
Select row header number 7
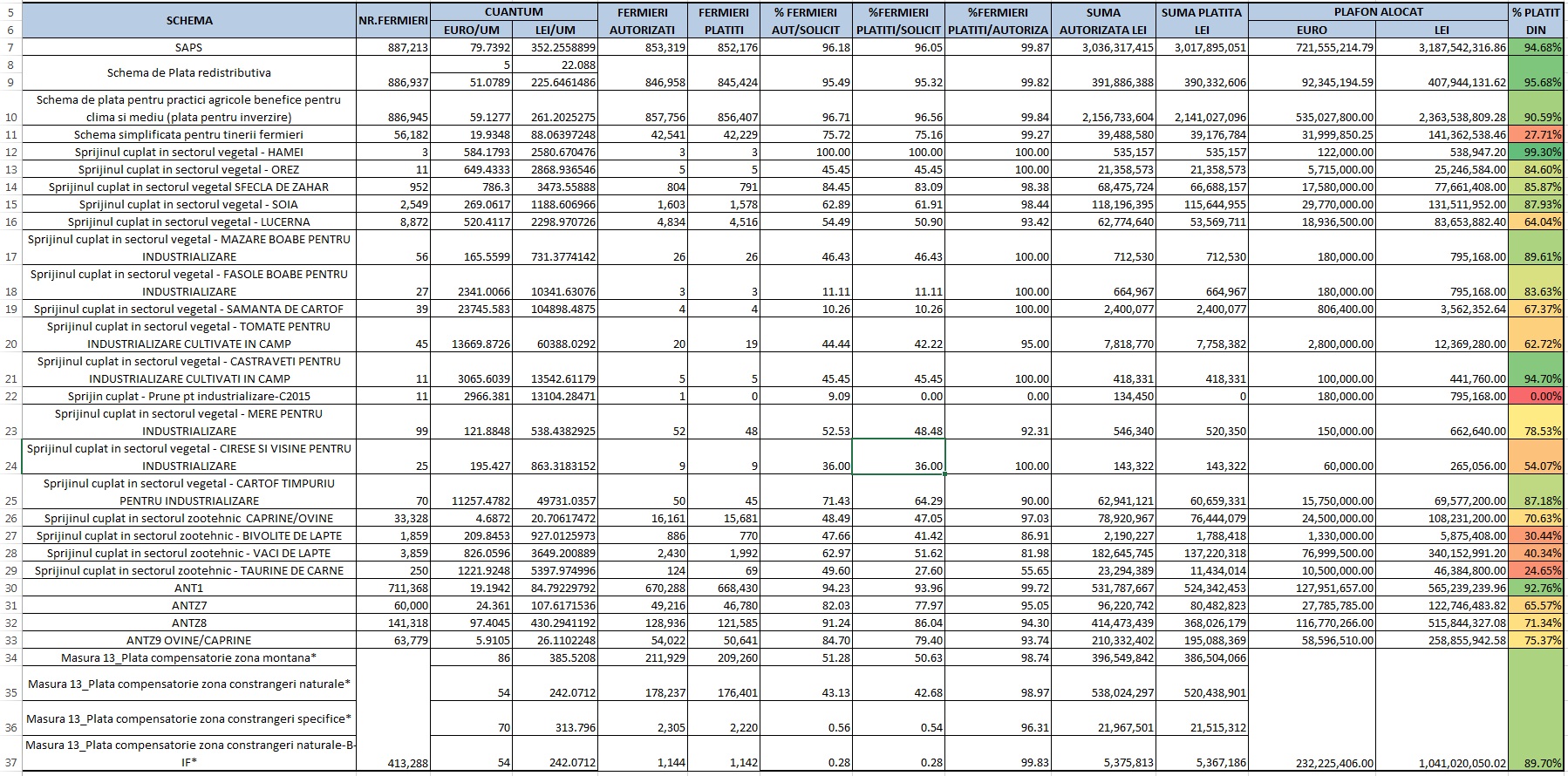point(10,48)
